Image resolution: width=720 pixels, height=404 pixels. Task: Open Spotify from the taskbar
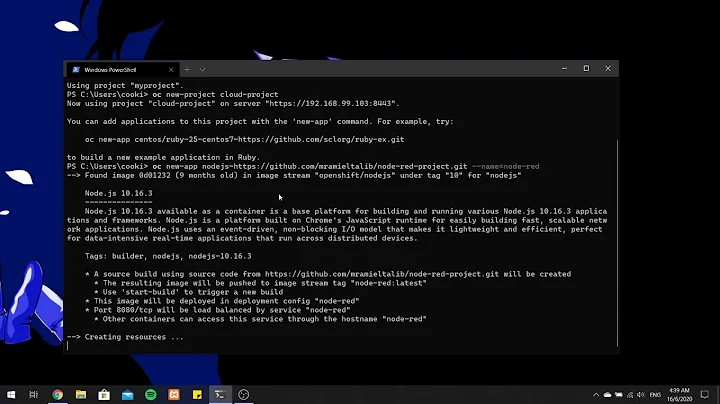tap(151, 394)
